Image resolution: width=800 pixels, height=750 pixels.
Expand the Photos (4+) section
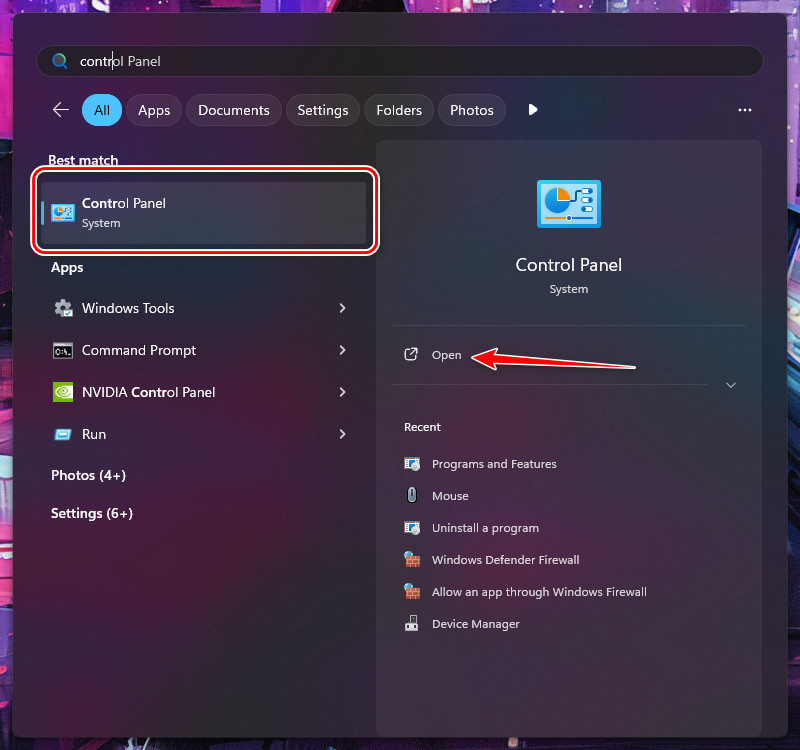pyautogui.click(x=88, y=476)
